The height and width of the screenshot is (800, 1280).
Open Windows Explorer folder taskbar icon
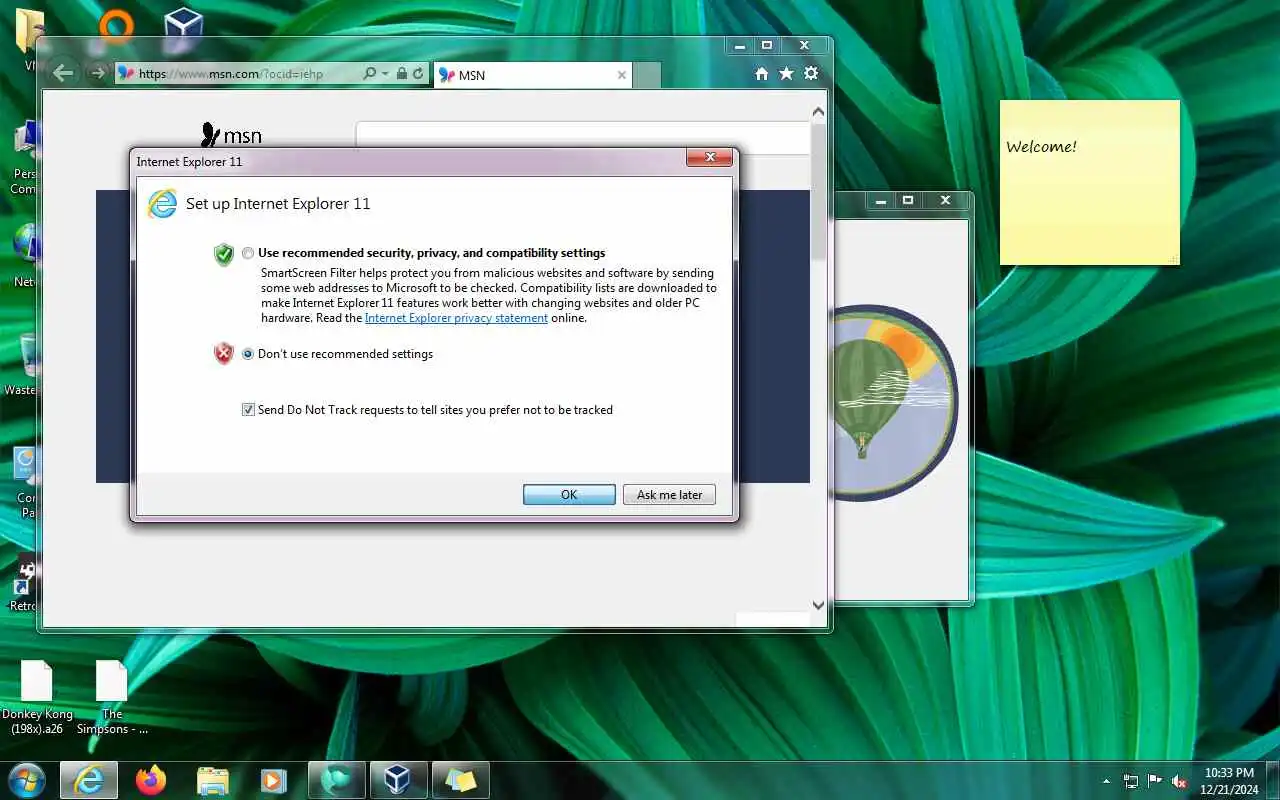213,780
